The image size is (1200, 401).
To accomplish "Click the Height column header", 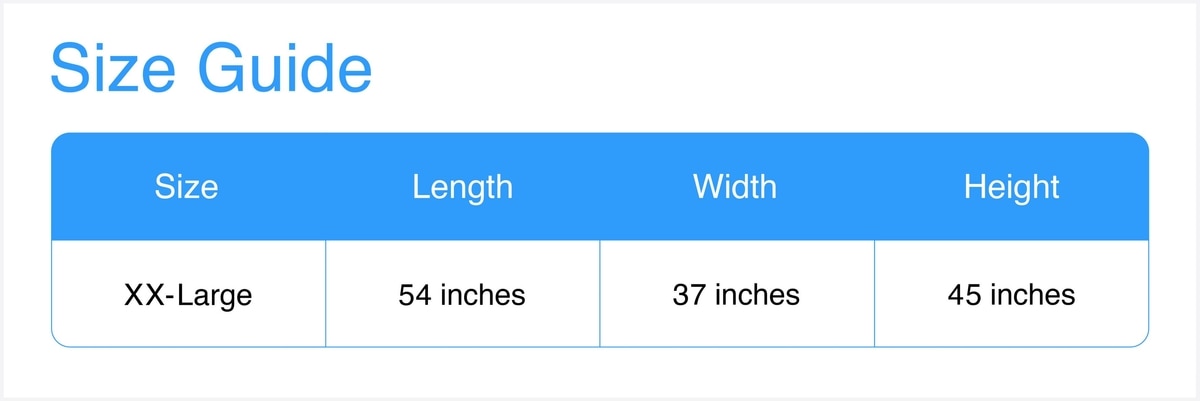I will pyautogui.click(x=1011, y=187).
